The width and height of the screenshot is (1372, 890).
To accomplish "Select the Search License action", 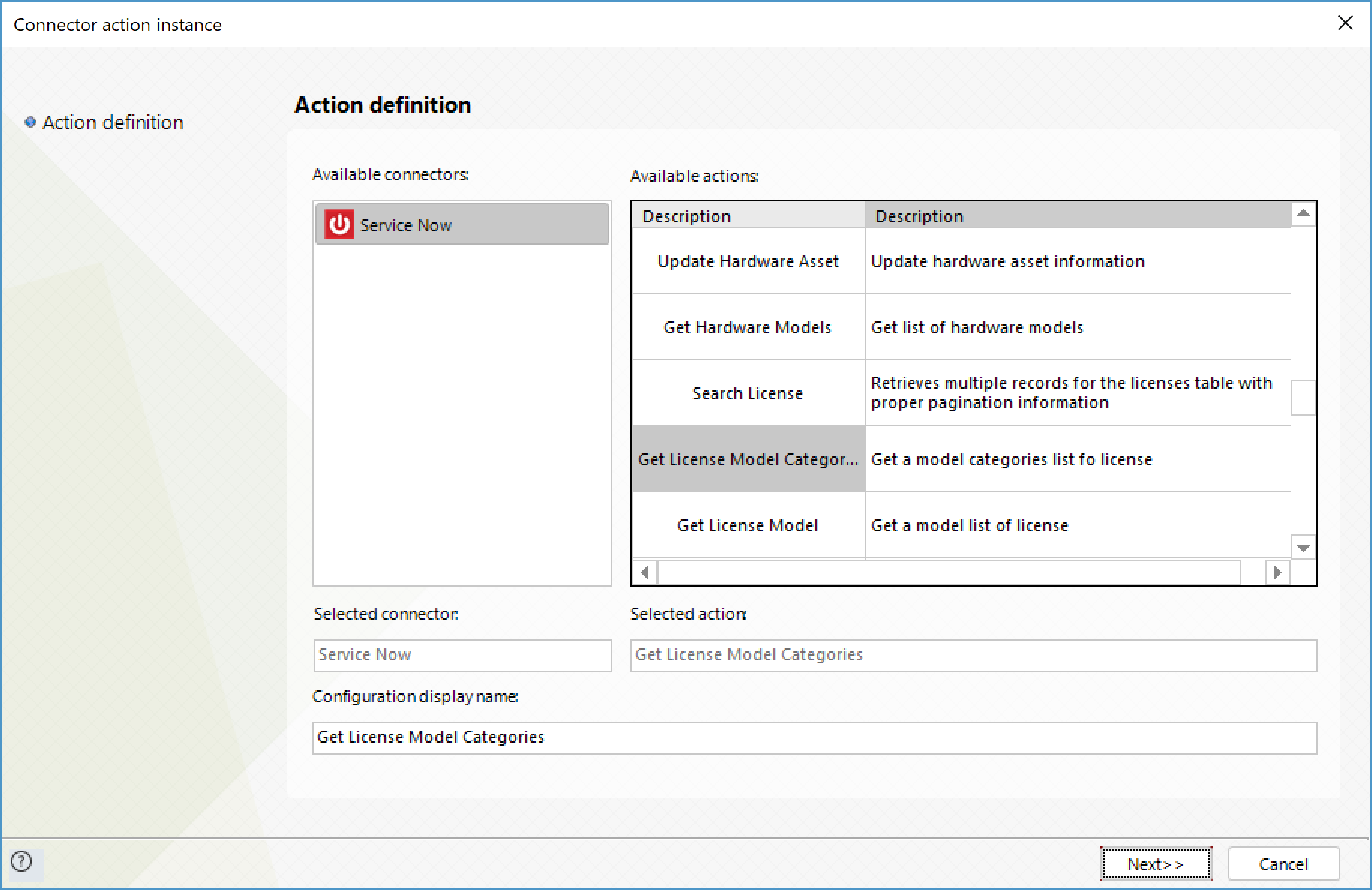I will 748,393.
